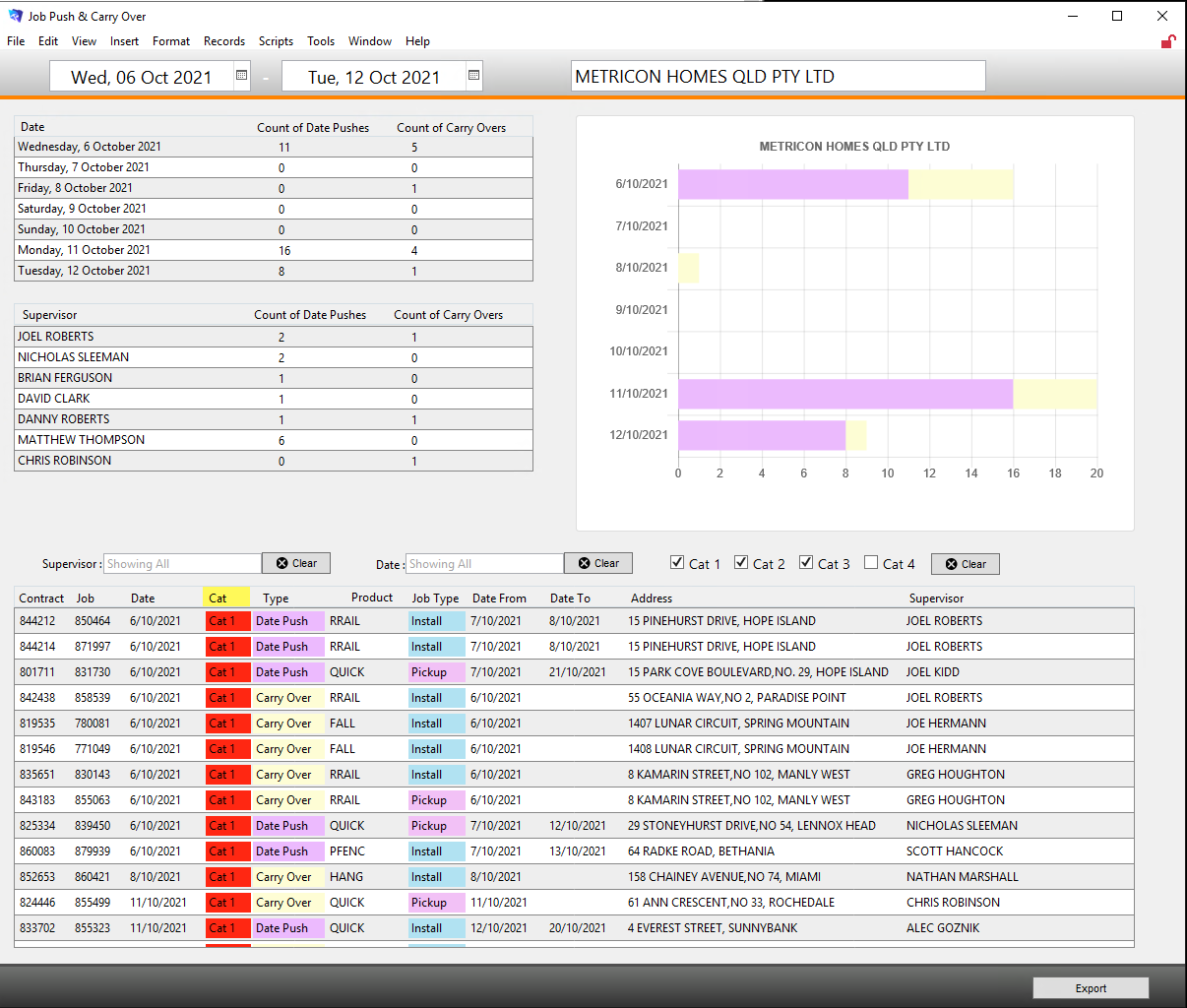Open the Tools menu
The height and width of the screenshot is (1008, 1187).
(321, 41)
